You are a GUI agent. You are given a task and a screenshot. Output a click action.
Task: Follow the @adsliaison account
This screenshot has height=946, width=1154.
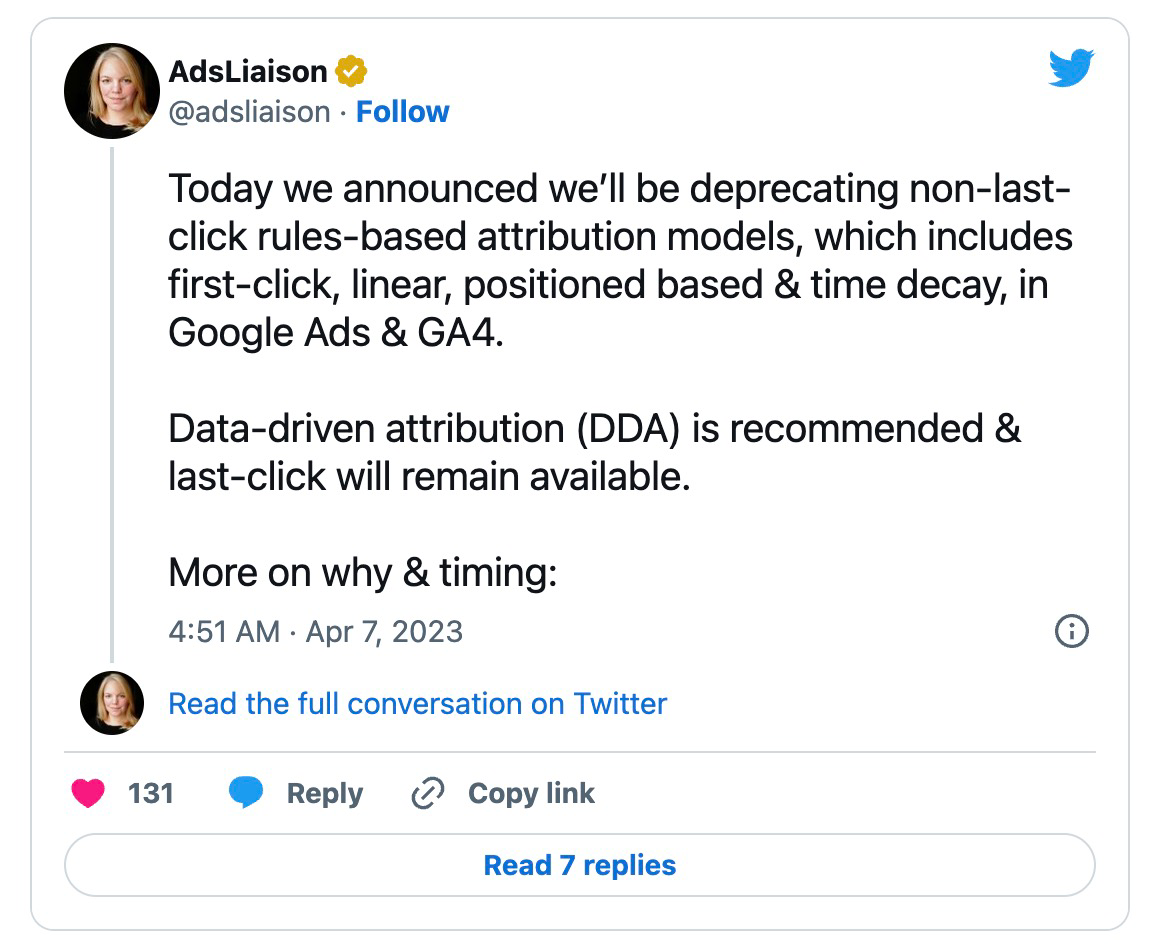pyautogui.click(x=403, y=112)
